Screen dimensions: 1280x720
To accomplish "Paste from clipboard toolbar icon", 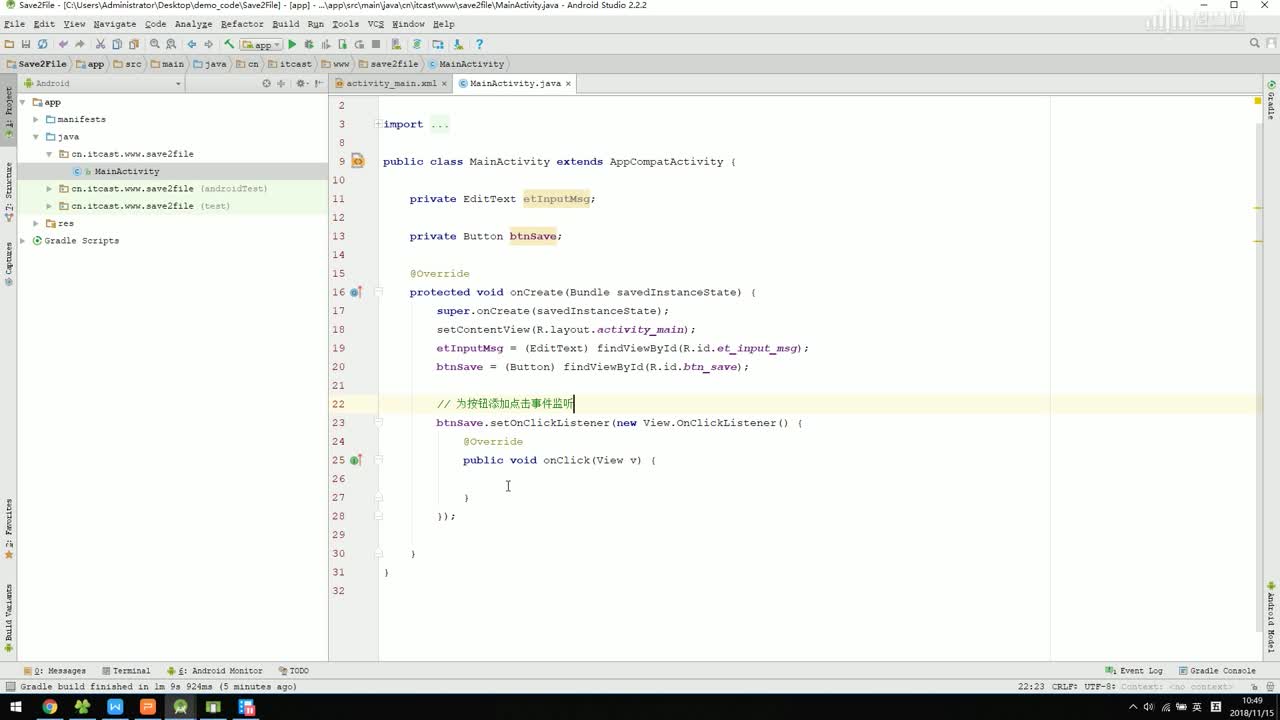I will 134,44.
